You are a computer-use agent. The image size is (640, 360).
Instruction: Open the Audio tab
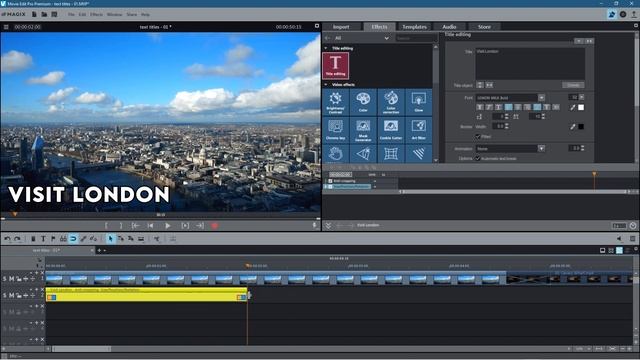tap(449, 27)
